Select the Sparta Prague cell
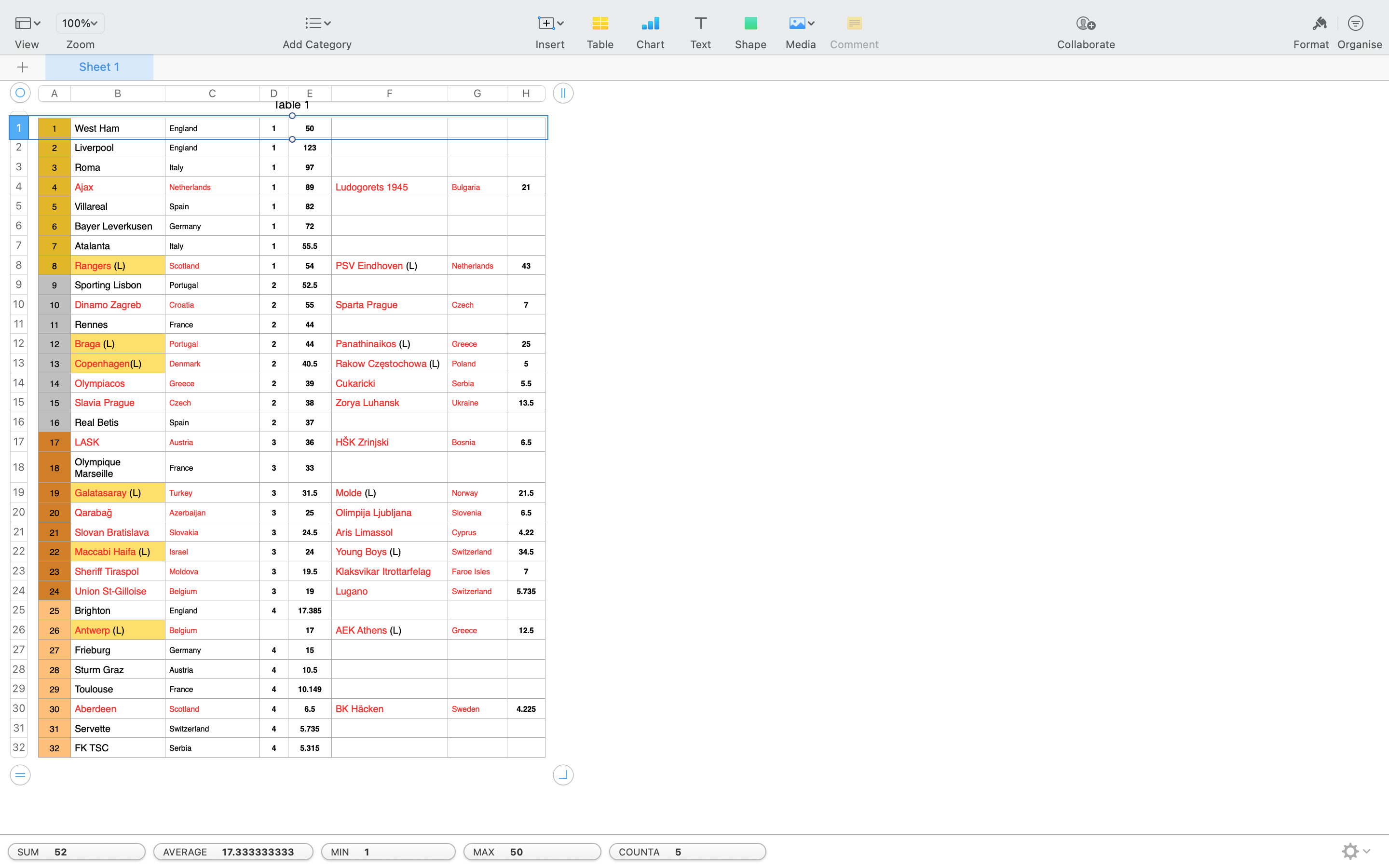Screen dimensions: 1389x868 click(389, 305)
